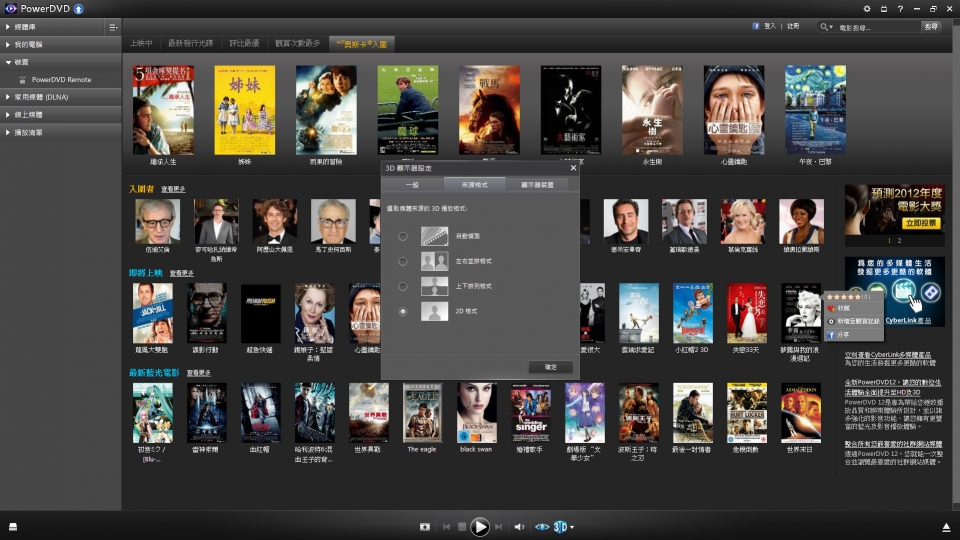The width and height of the screenshot is (960, 540).
Task: Click the TrueTheater eye icon
Action: pos(542,527)
